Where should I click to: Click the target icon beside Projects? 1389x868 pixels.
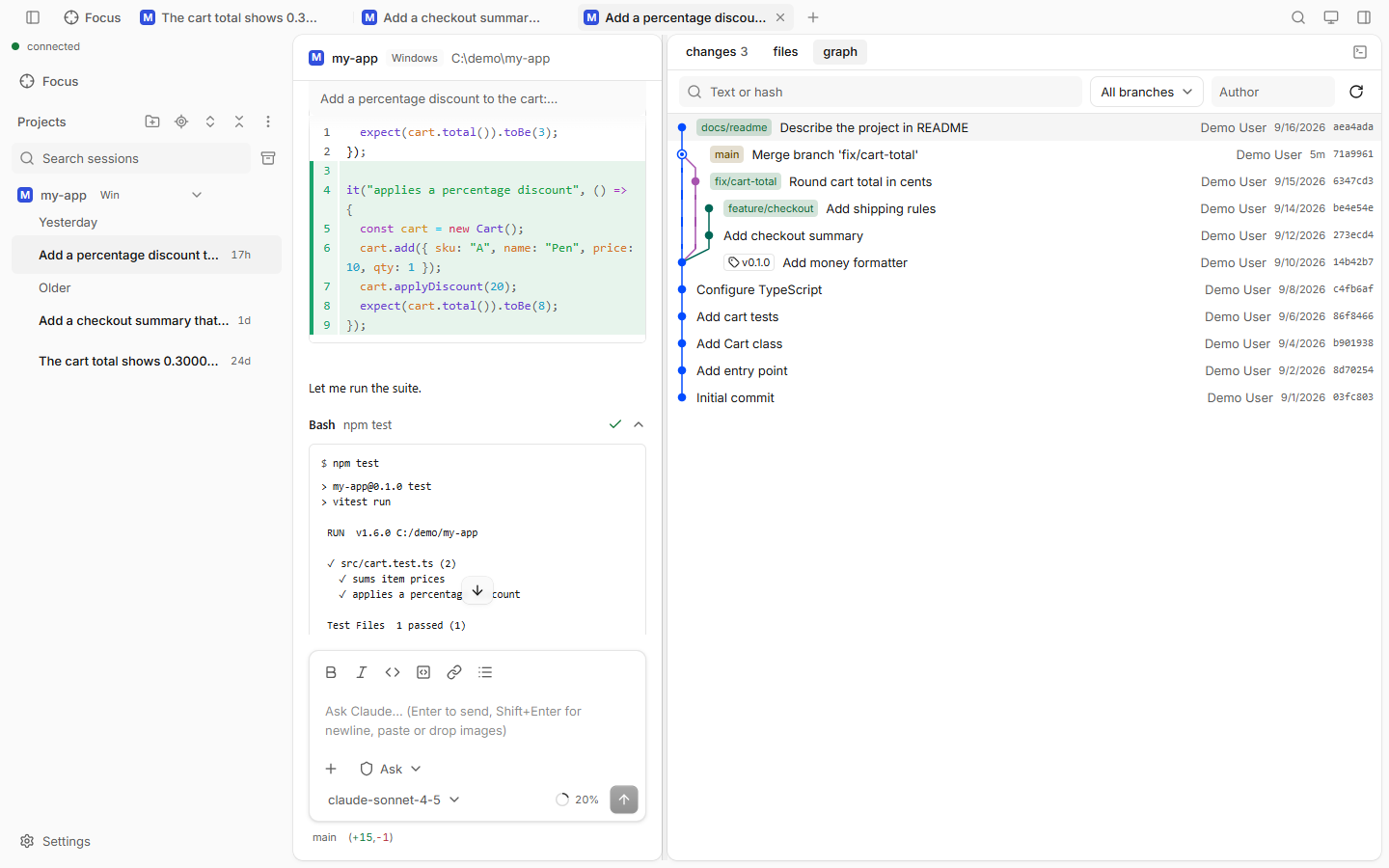pyautogui.click(x=181, y=122)
